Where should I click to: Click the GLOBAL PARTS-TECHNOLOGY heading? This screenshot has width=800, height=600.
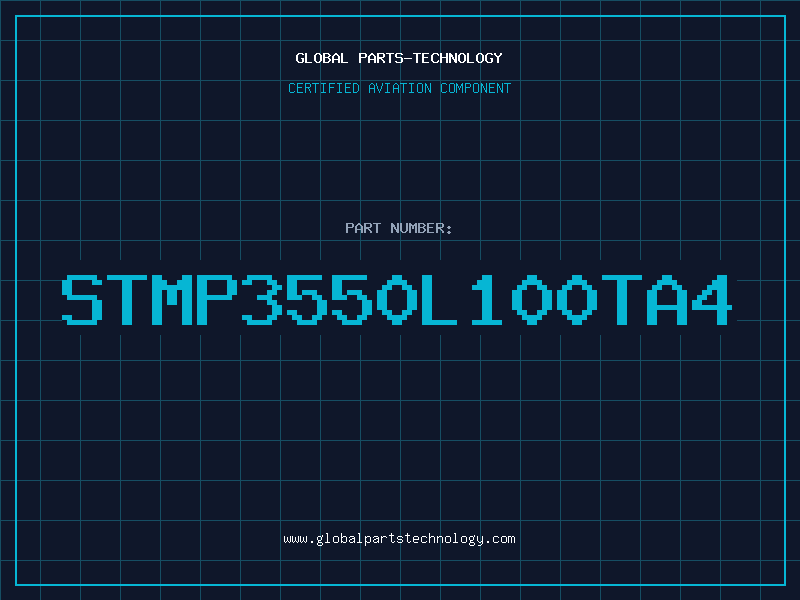click(399, 58)
